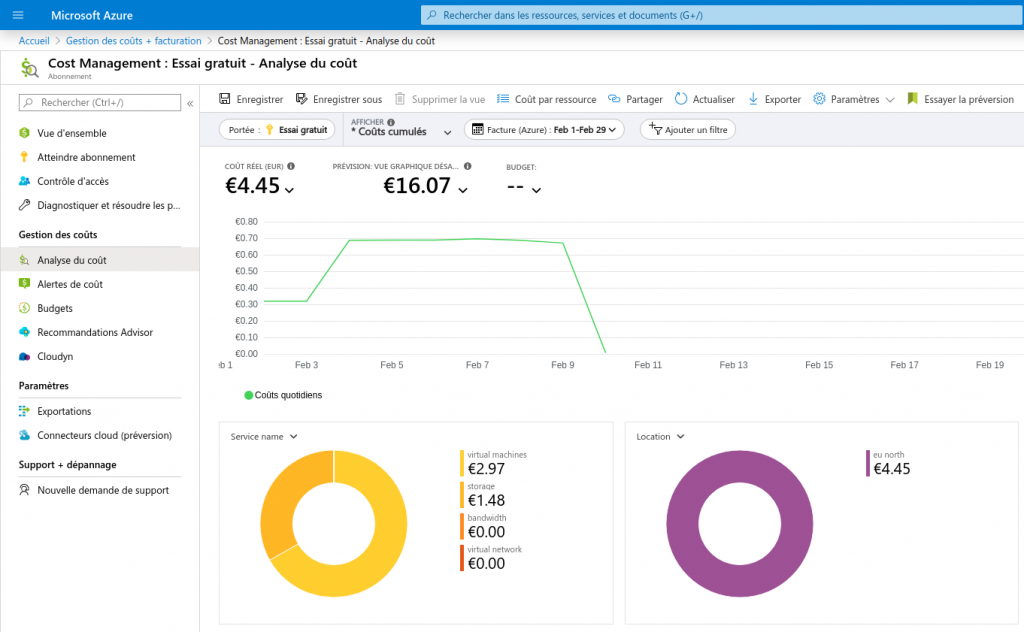Expand the Facture (Azure) date dropdown
The width and height of the screenshot is (1024, 632).
coord(544,129)
